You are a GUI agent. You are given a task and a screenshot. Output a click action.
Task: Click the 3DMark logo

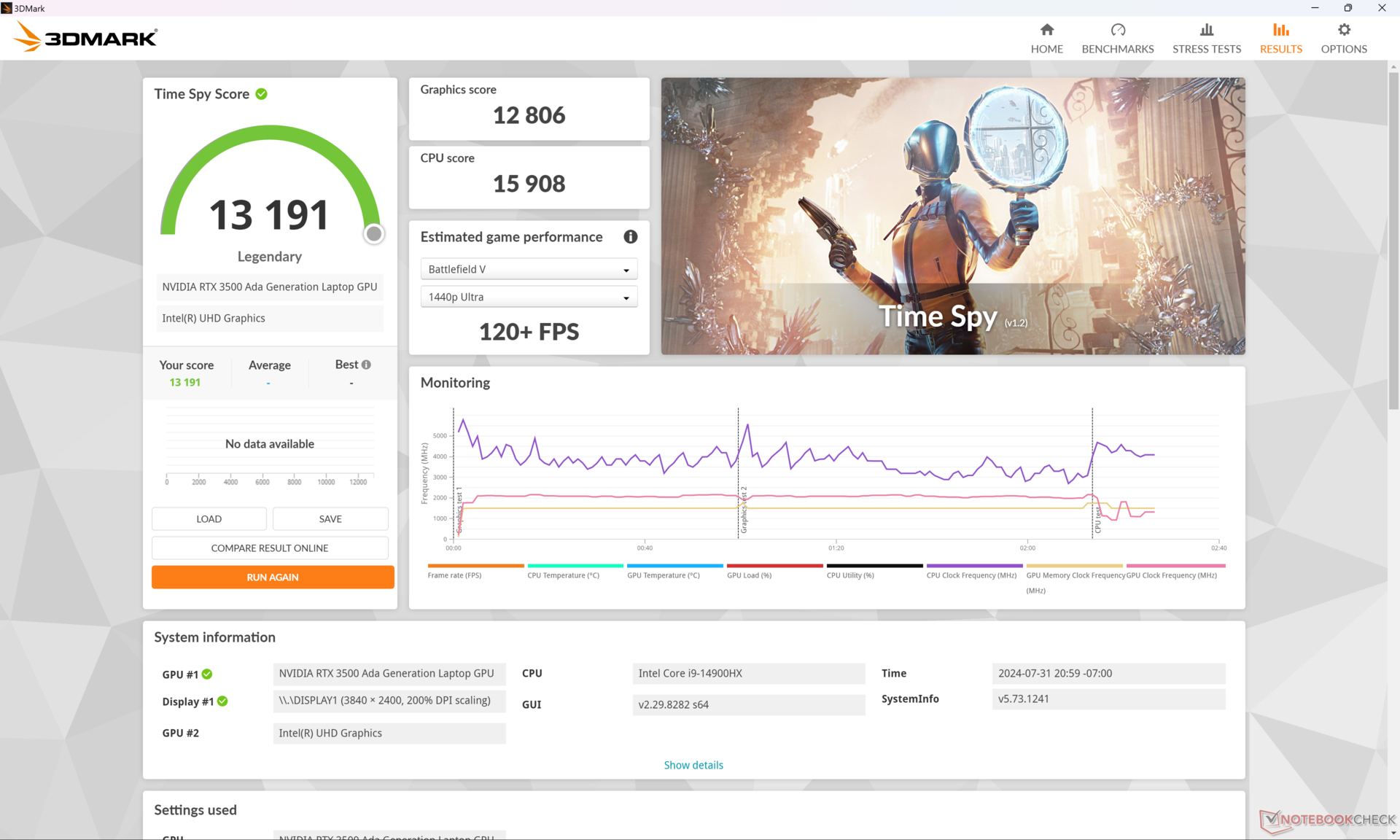pos(86,36)
